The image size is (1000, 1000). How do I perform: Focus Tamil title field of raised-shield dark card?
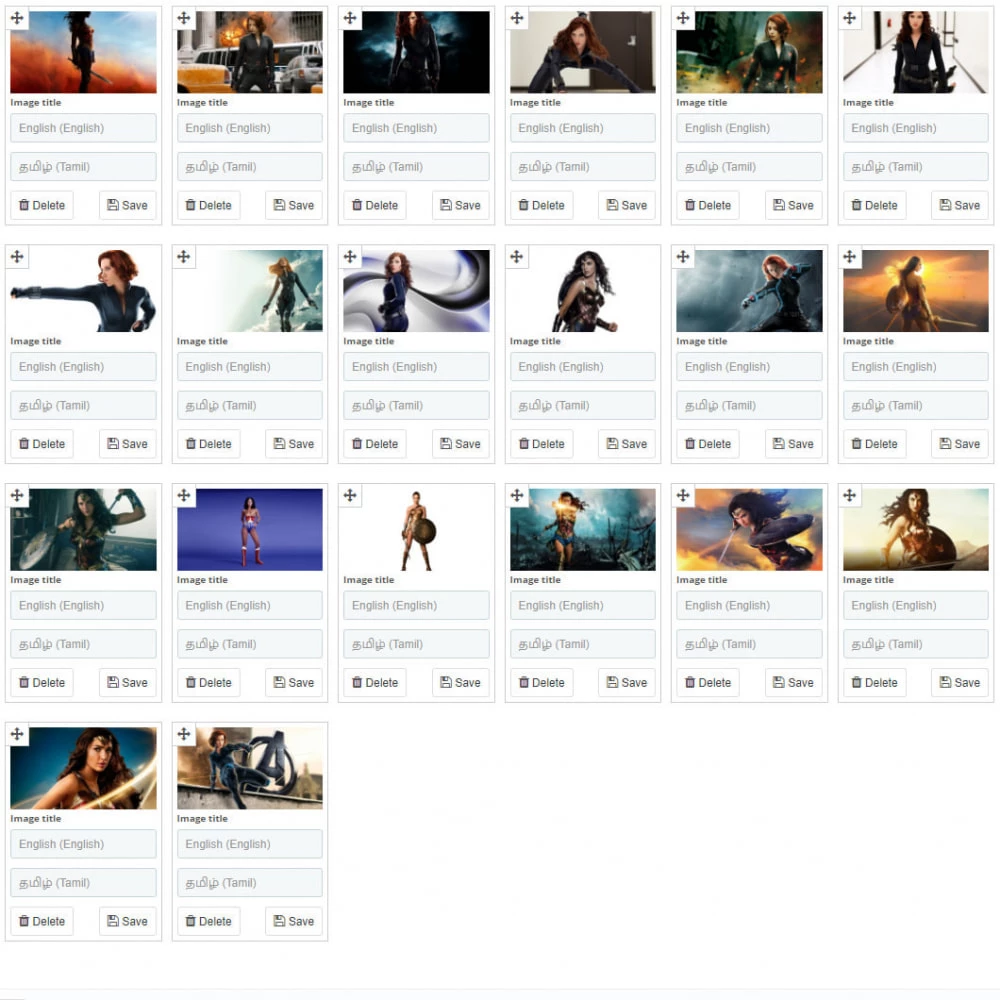[84, 644]
